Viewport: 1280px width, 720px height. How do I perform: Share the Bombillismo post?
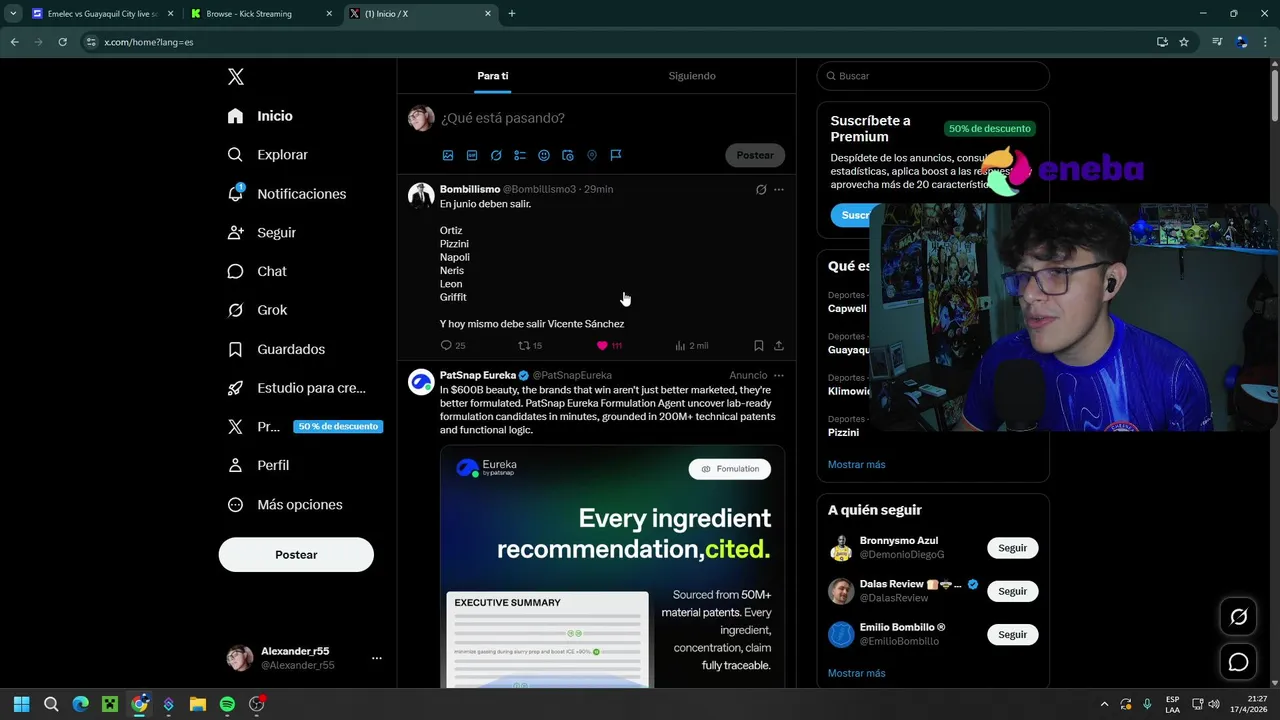(779, 345)
